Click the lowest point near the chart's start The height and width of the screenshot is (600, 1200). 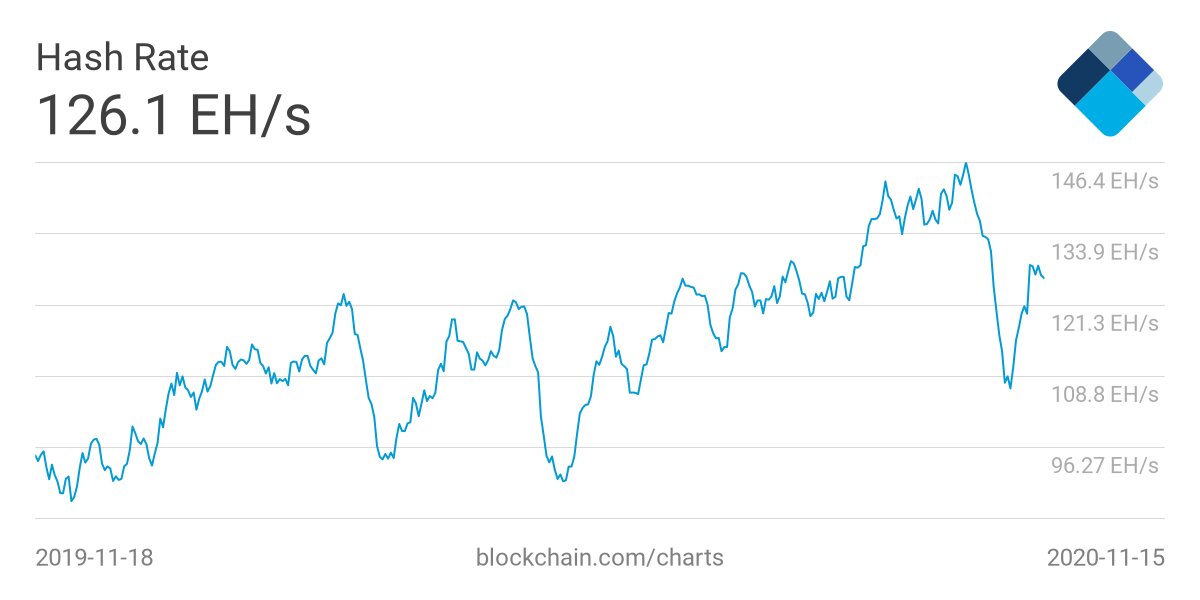click(71, 500)
